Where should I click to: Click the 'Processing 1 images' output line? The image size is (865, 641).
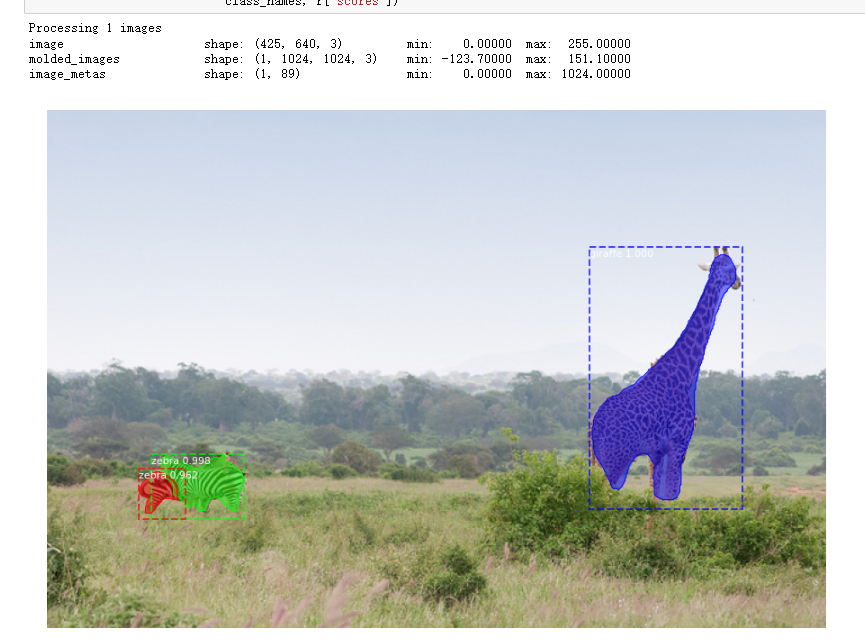[95, 28]
